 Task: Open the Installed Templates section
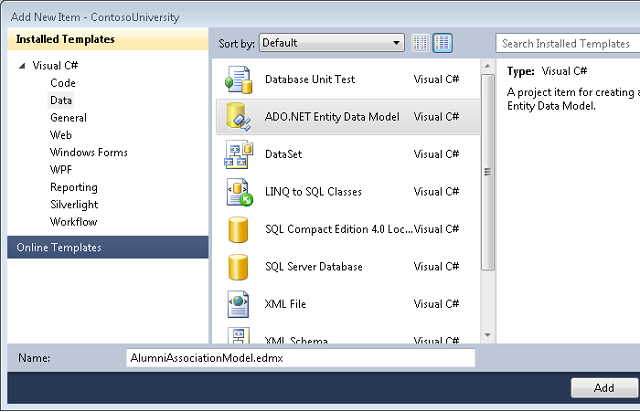108,39
